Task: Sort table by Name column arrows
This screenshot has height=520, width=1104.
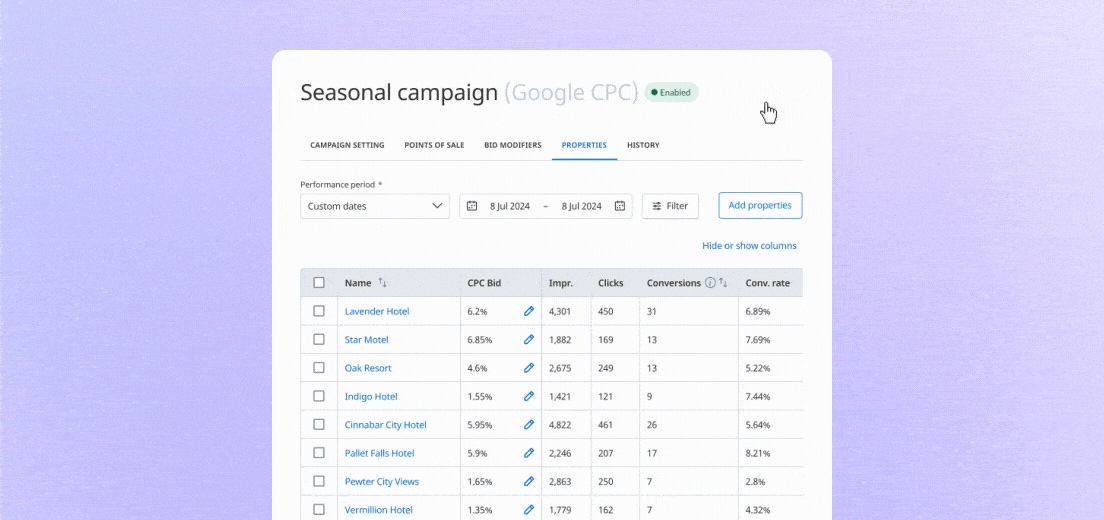Action: click(382, 283)
